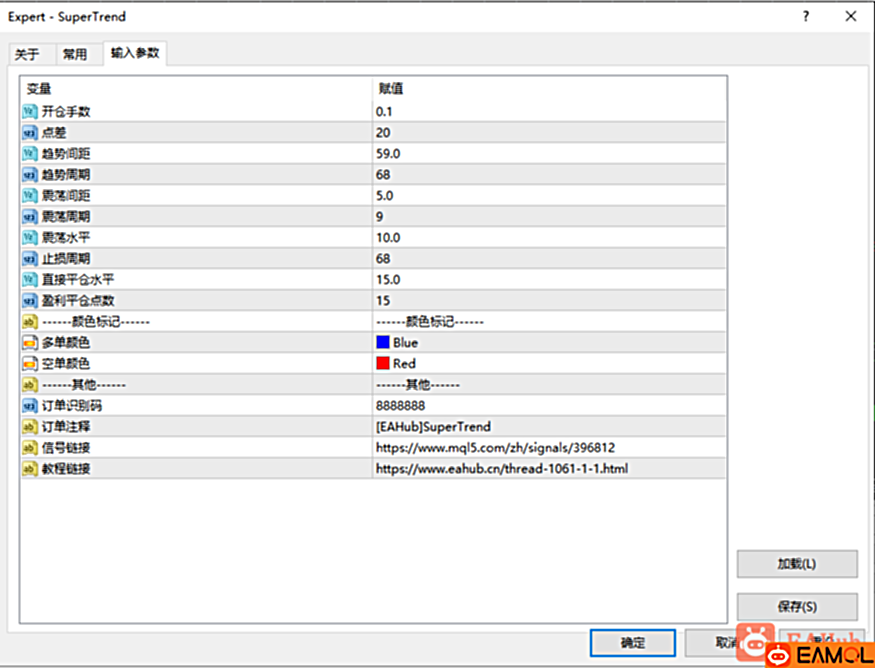Click the color icon beside 空单颜色
This screenshot has width=875, height=668.
point(29,364)
